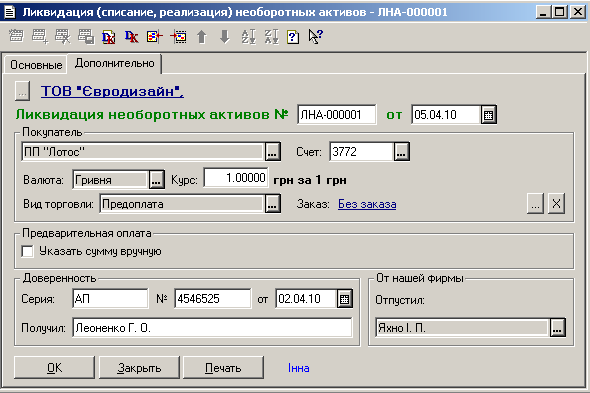Open the calendar next to date 02.04.10
Viewport: 590px width, 393px height.
(x=345, y=299)
